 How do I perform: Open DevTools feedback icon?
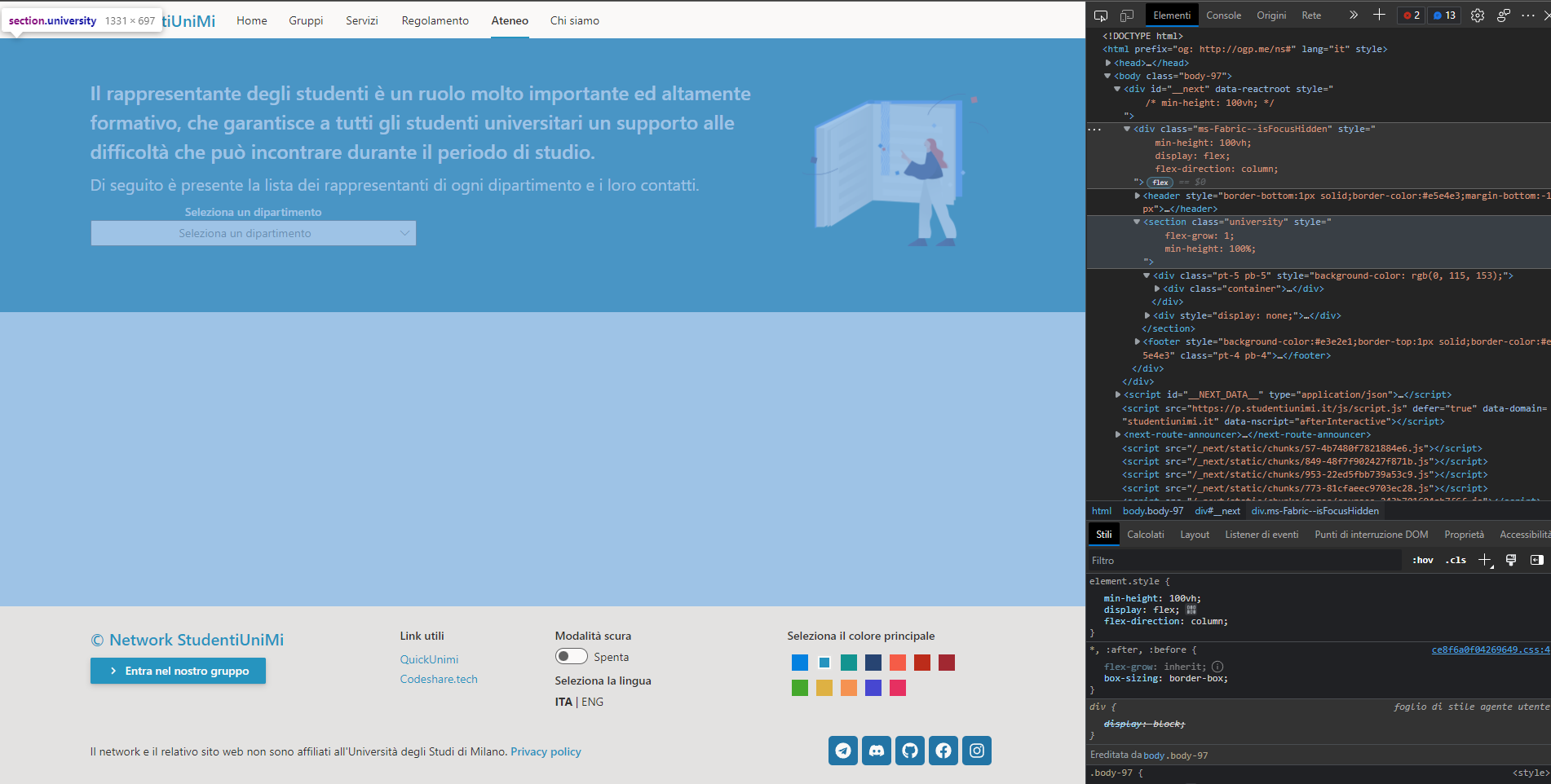coord(1504,15)
